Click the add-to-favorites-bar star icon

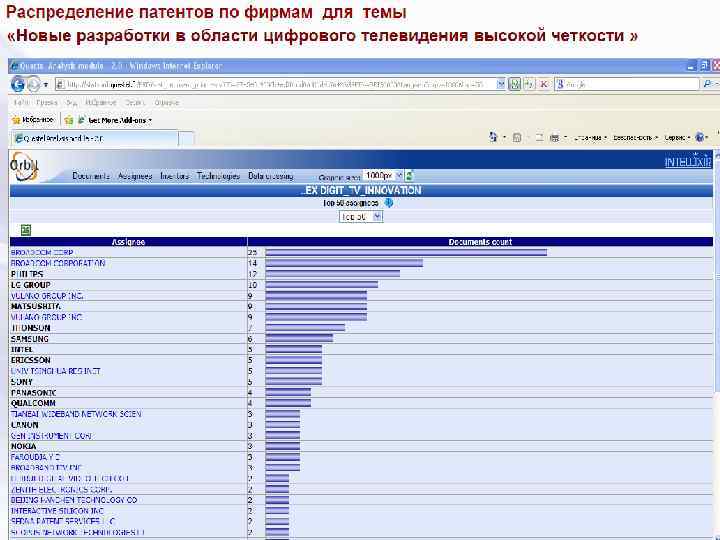point(69,120)
